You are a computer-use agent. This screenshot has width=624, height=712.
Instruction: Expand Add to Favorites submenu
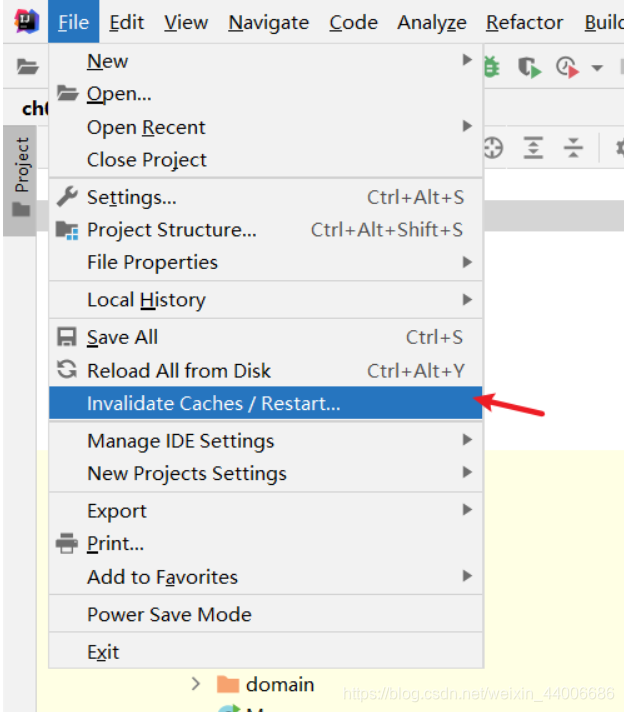point(266,577)
